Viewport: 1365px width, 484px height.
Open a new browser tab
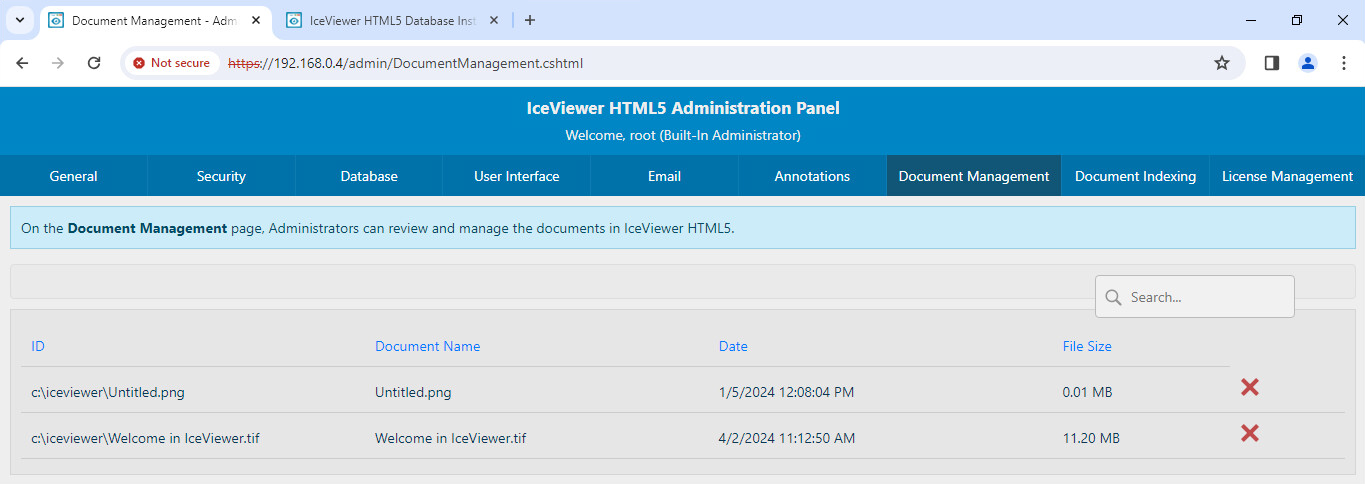[x=530, y=20]
